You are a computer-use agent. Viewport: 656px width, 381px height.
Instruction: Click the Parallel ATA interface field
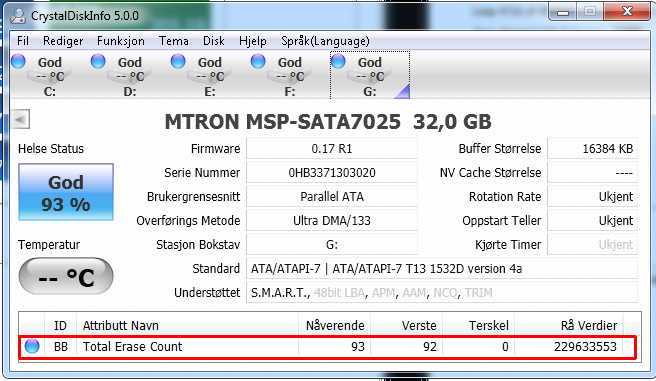(332, 197)
